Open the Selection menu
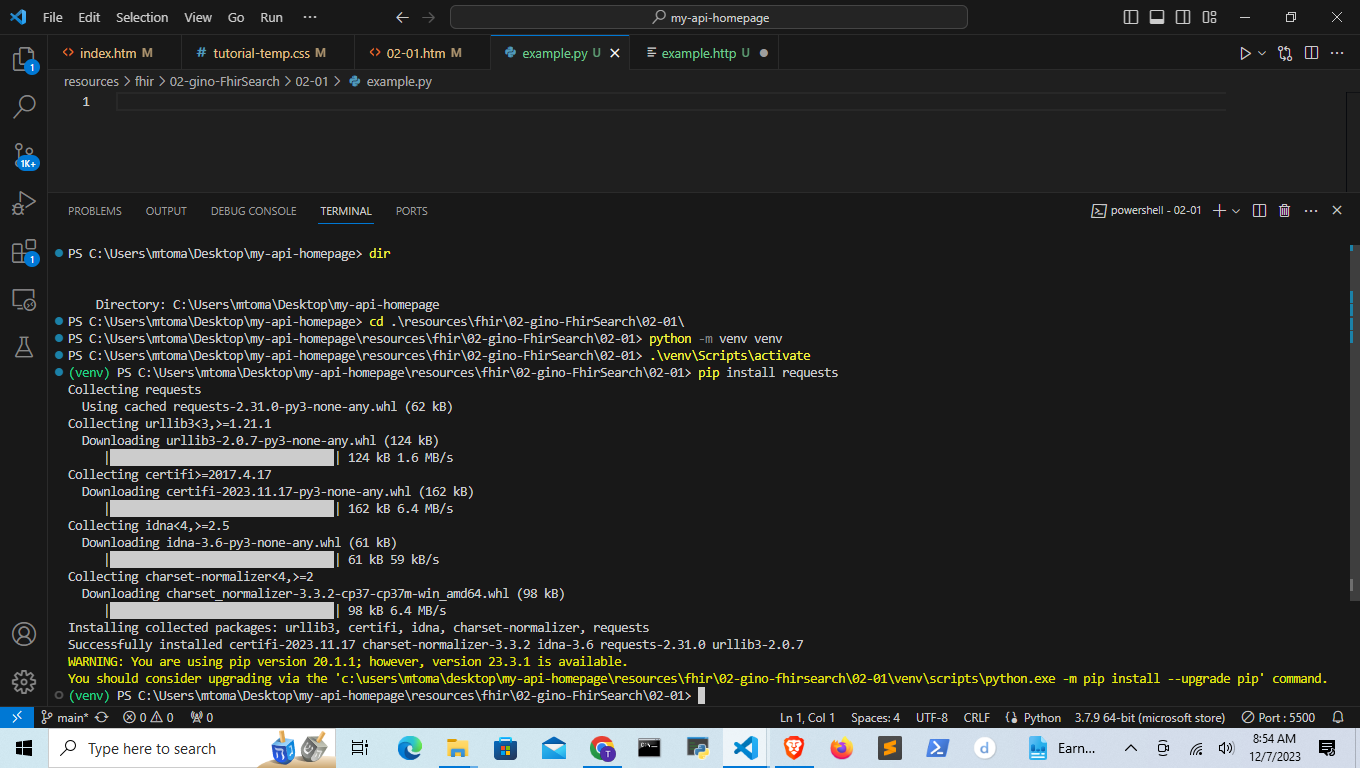The height and width of the screenshot is (768, 1360). click(142, 17)
